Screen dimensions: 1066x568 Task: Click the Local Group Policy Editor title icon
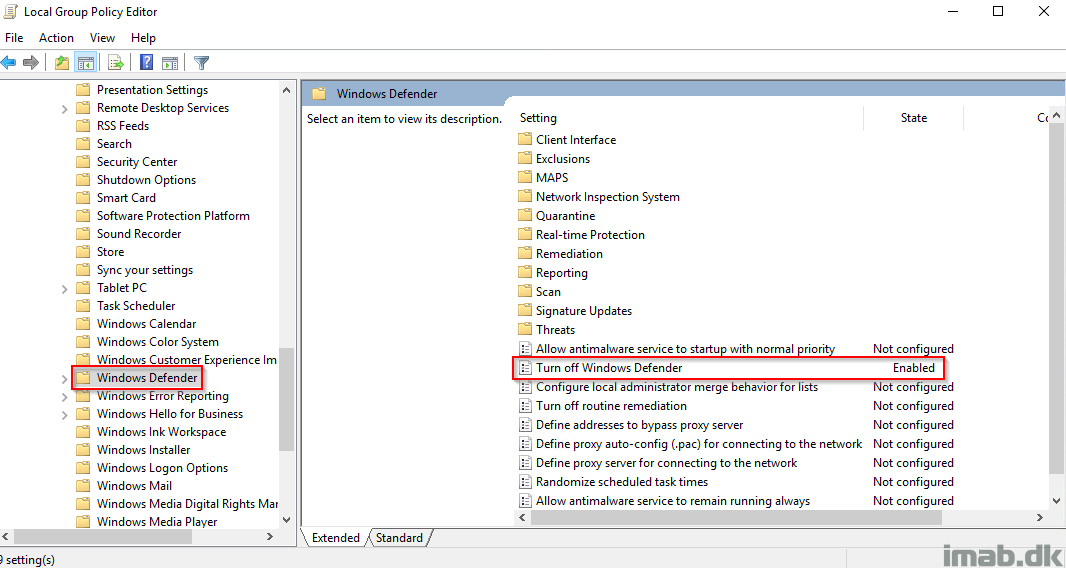tap(10, 12)
